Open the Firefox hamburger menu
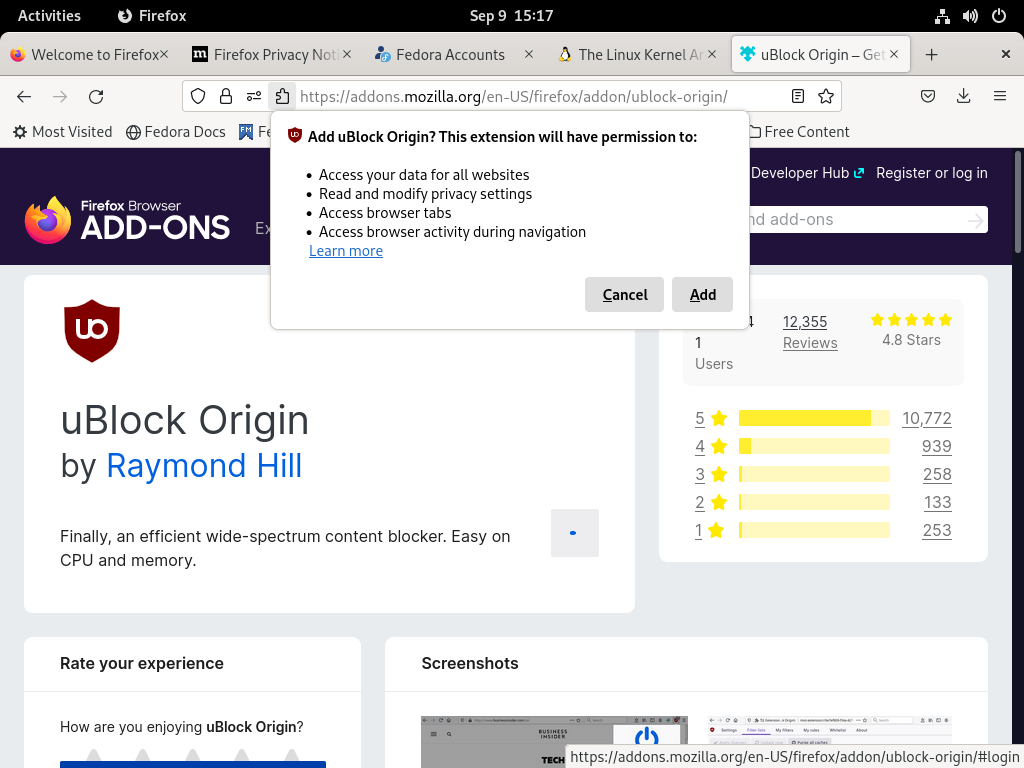This screenshot has width=1024, height=768. (x=1000, y=97)
